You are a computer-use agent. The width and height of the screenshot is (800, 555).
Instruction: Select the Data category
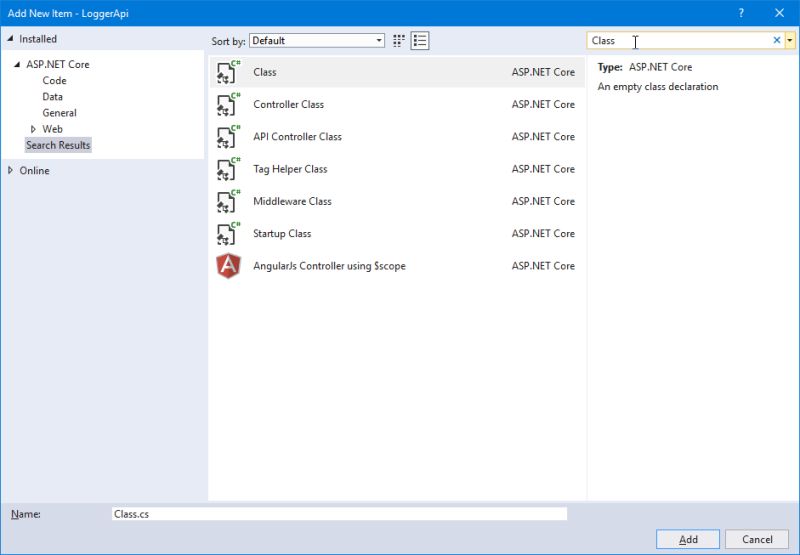click(53, 97)
